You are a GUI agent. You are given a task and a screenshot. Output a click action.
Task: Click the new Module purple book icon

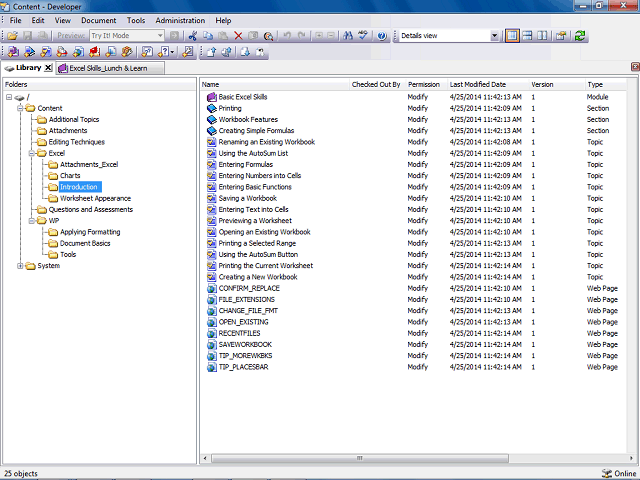pyautogui.click(x=13, y=52)
